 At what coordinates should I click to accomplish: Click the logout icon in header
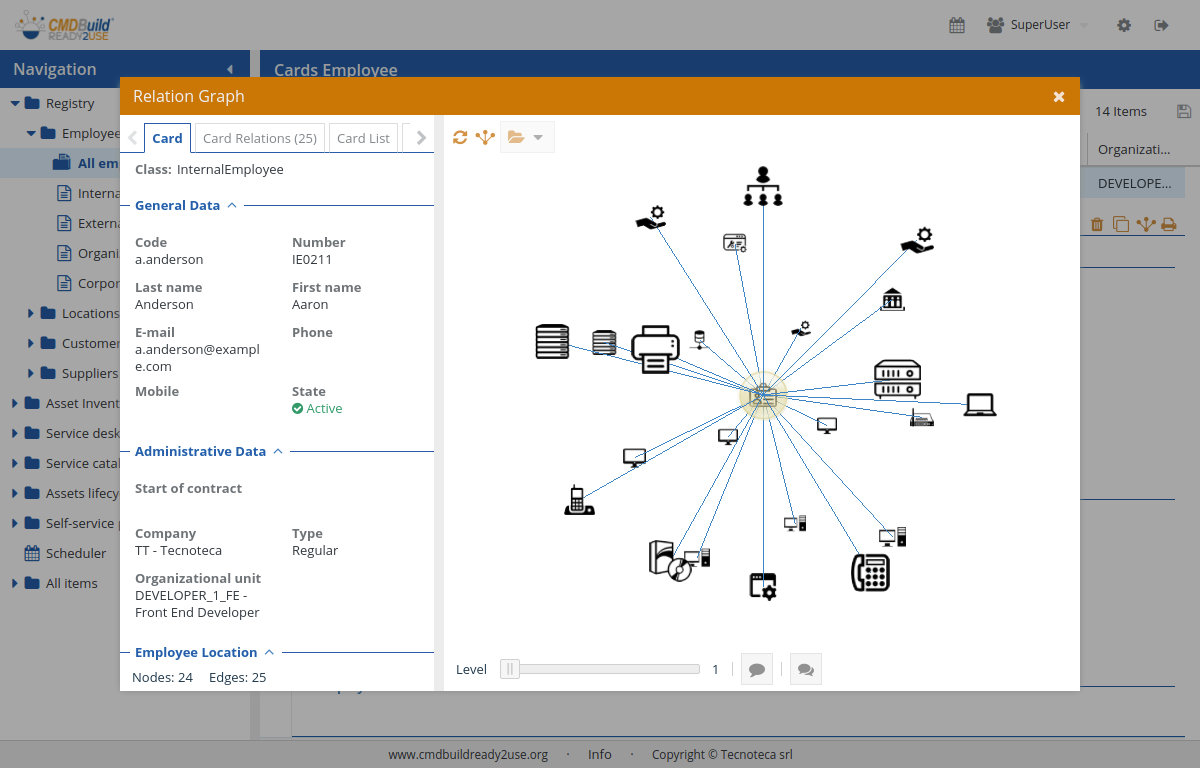pos(1161,25)
